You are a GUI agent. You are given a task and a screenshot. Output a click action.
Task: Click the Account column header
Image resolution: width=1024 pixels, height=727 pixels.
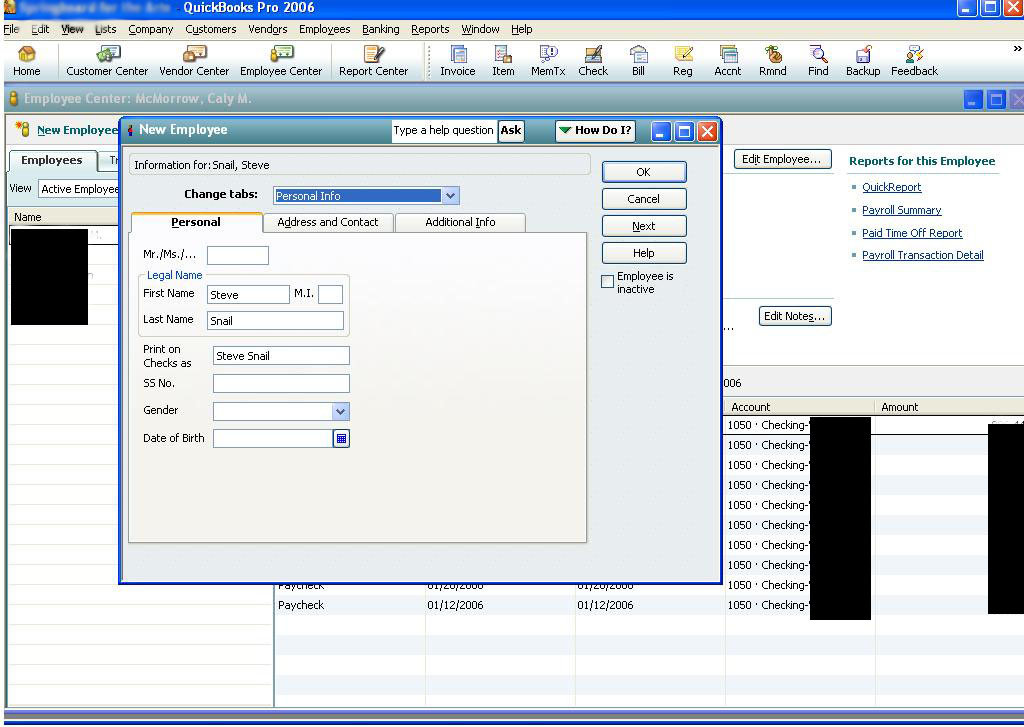pos(799,407)
